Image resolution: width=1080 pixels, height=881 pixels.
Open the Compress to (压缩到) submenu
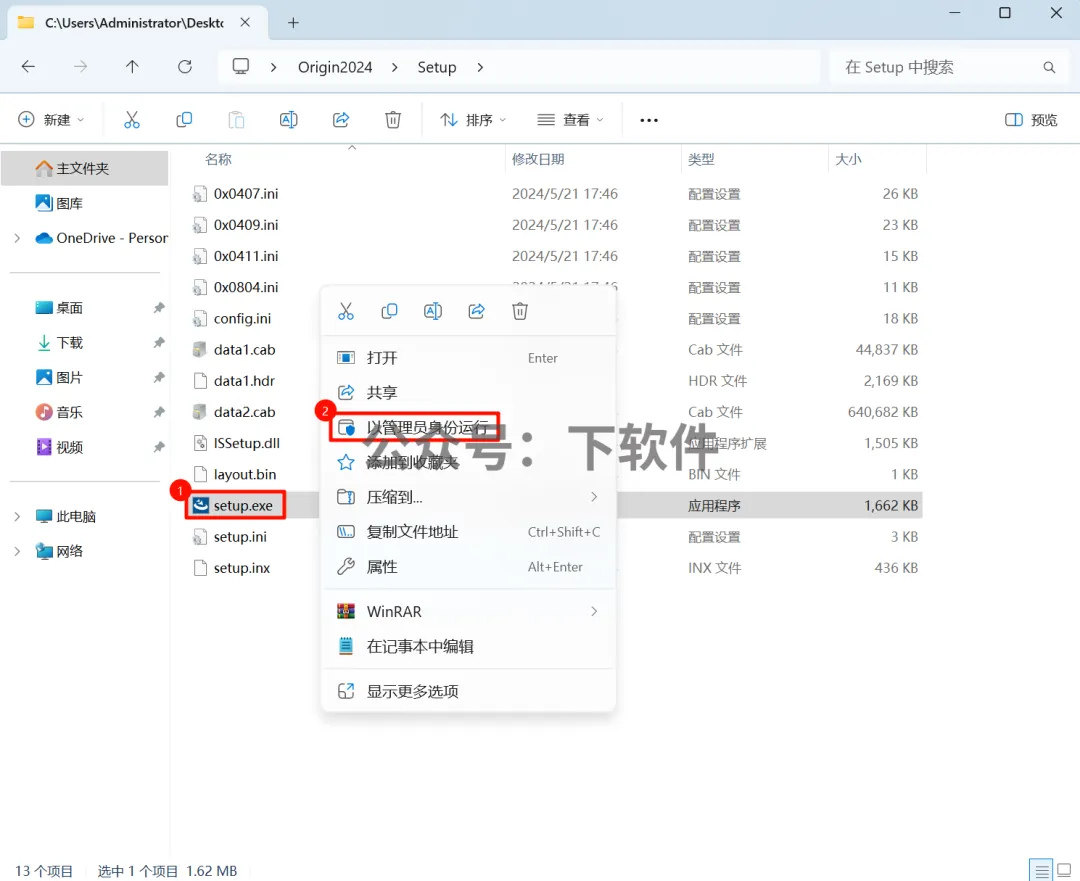point(468,497)
